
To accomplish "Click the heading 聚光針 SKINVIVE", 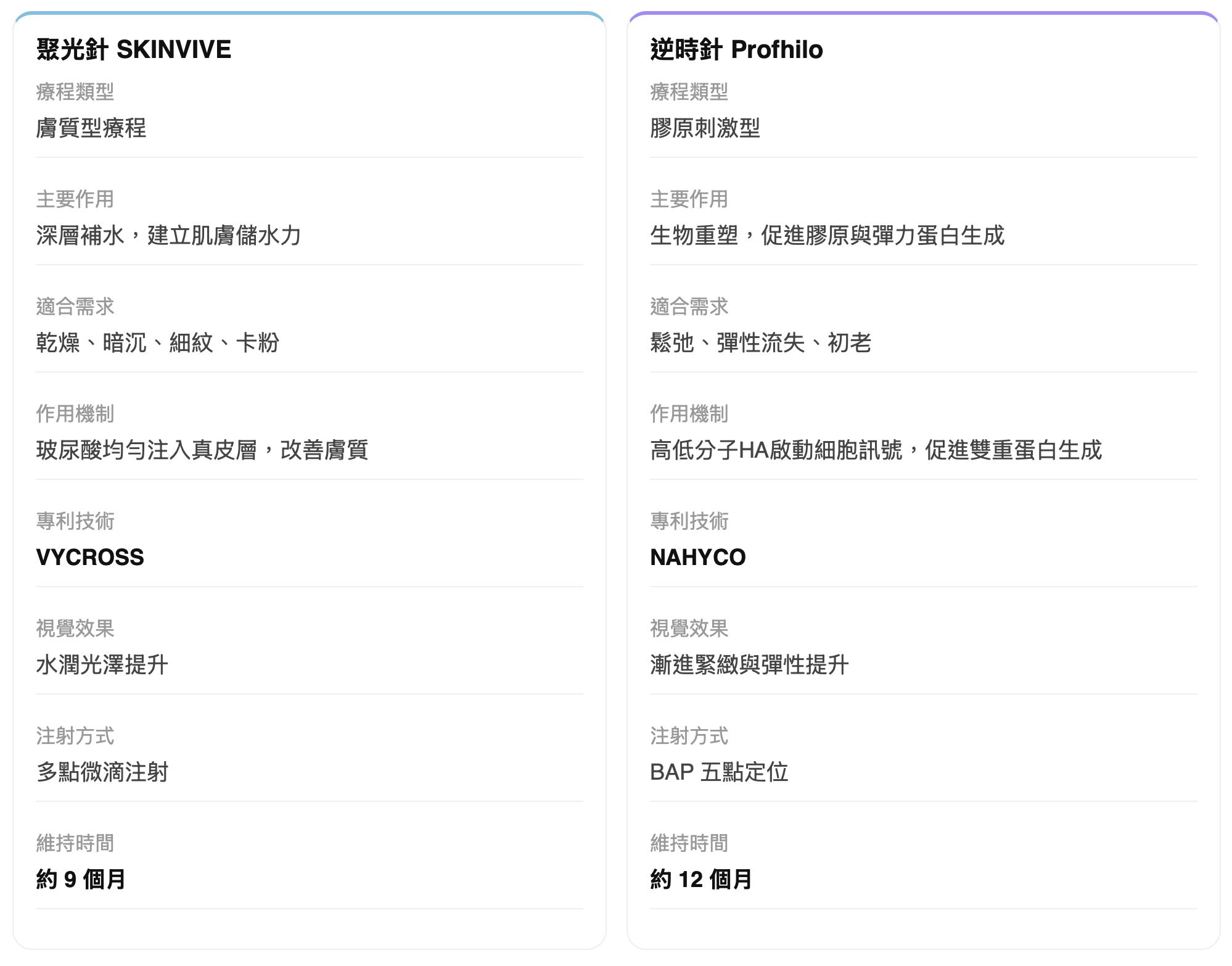I will click(x=134, y=49).
